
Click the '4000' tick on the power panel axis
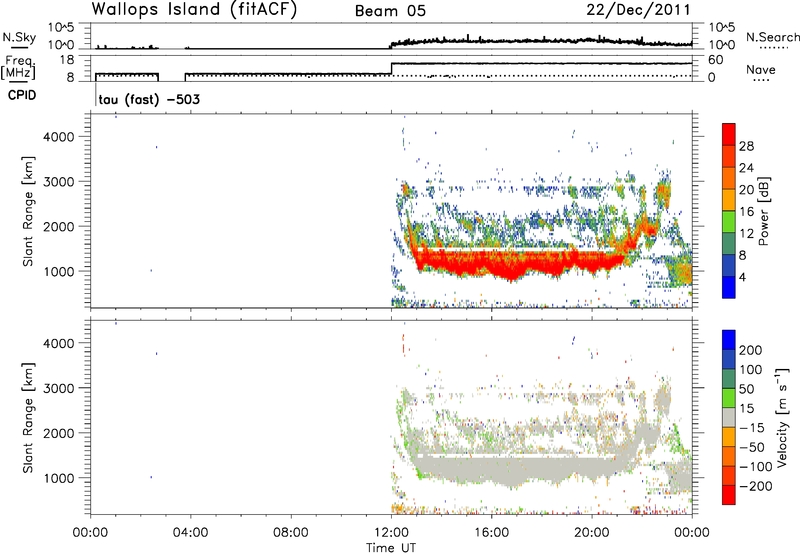tap(58, 137)
